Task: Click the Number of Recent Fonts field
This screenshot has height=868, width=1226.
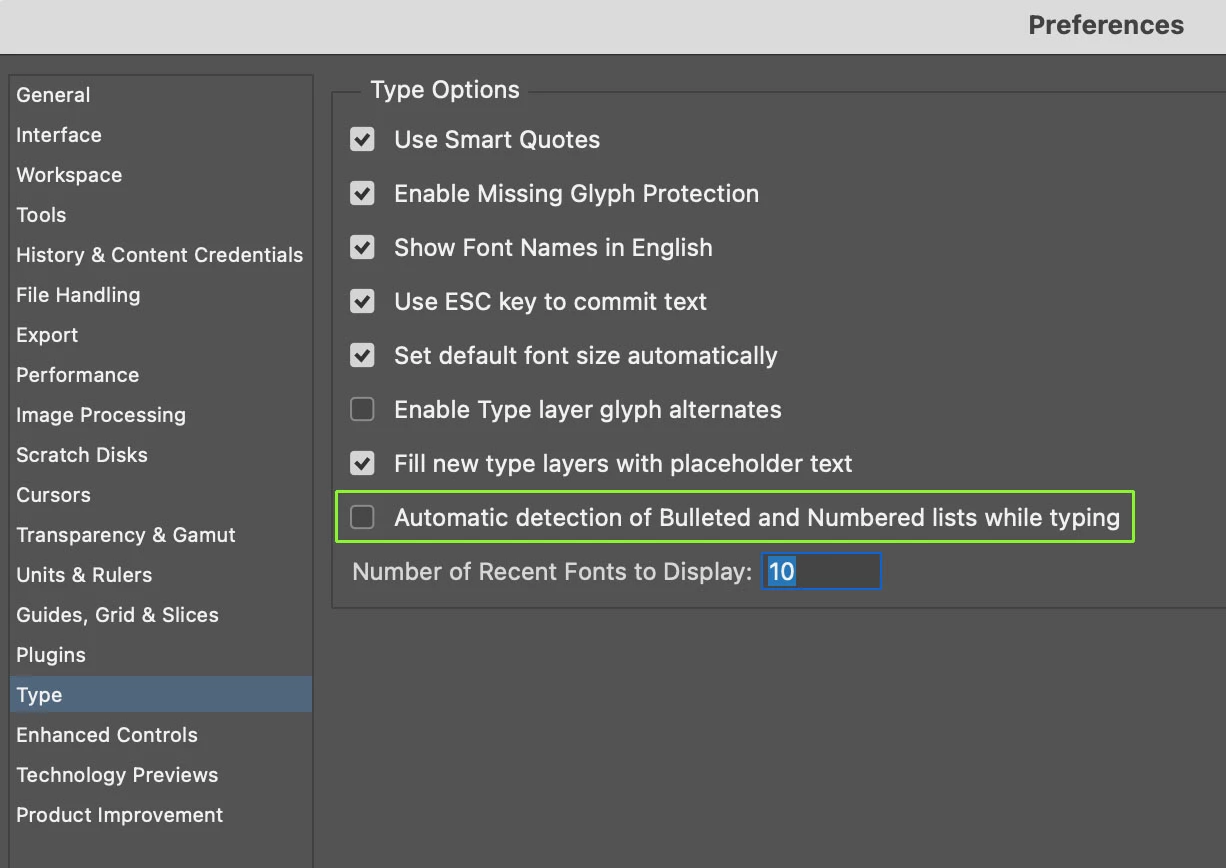Action: [x=820, y=572]
